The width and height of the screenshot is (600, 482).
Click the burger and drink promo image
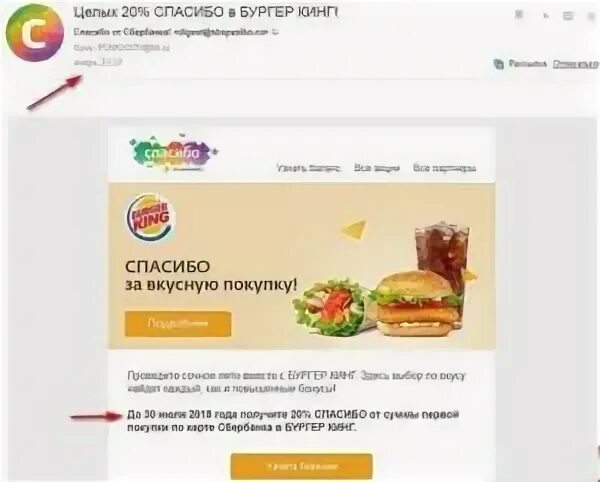[385, 280]
